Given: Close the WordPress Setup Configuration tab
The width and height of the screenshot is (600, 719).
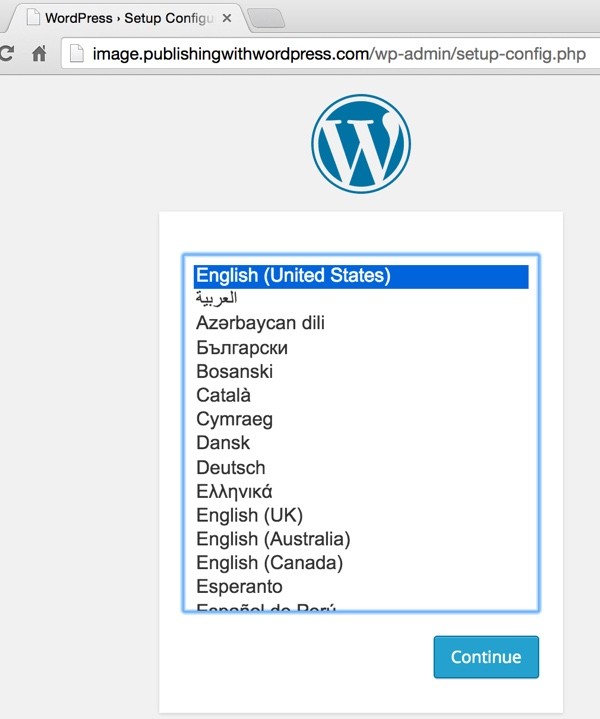Looking at the screenshot, I should 227,18.
